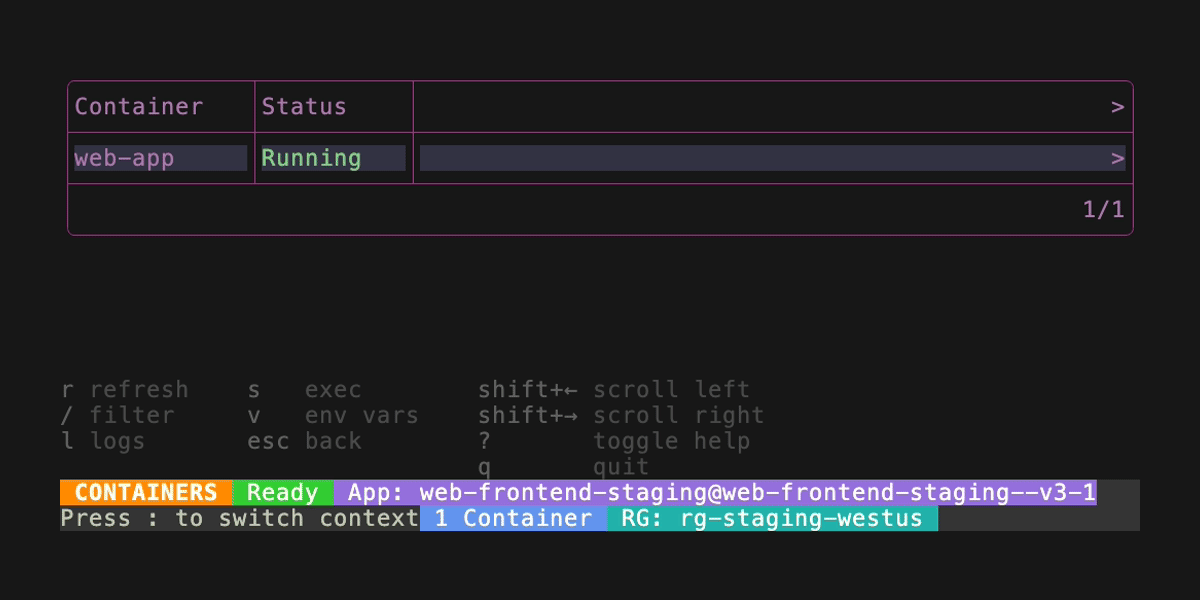Select the Container column header
The image size is (1200, 600).
[139, 106]
